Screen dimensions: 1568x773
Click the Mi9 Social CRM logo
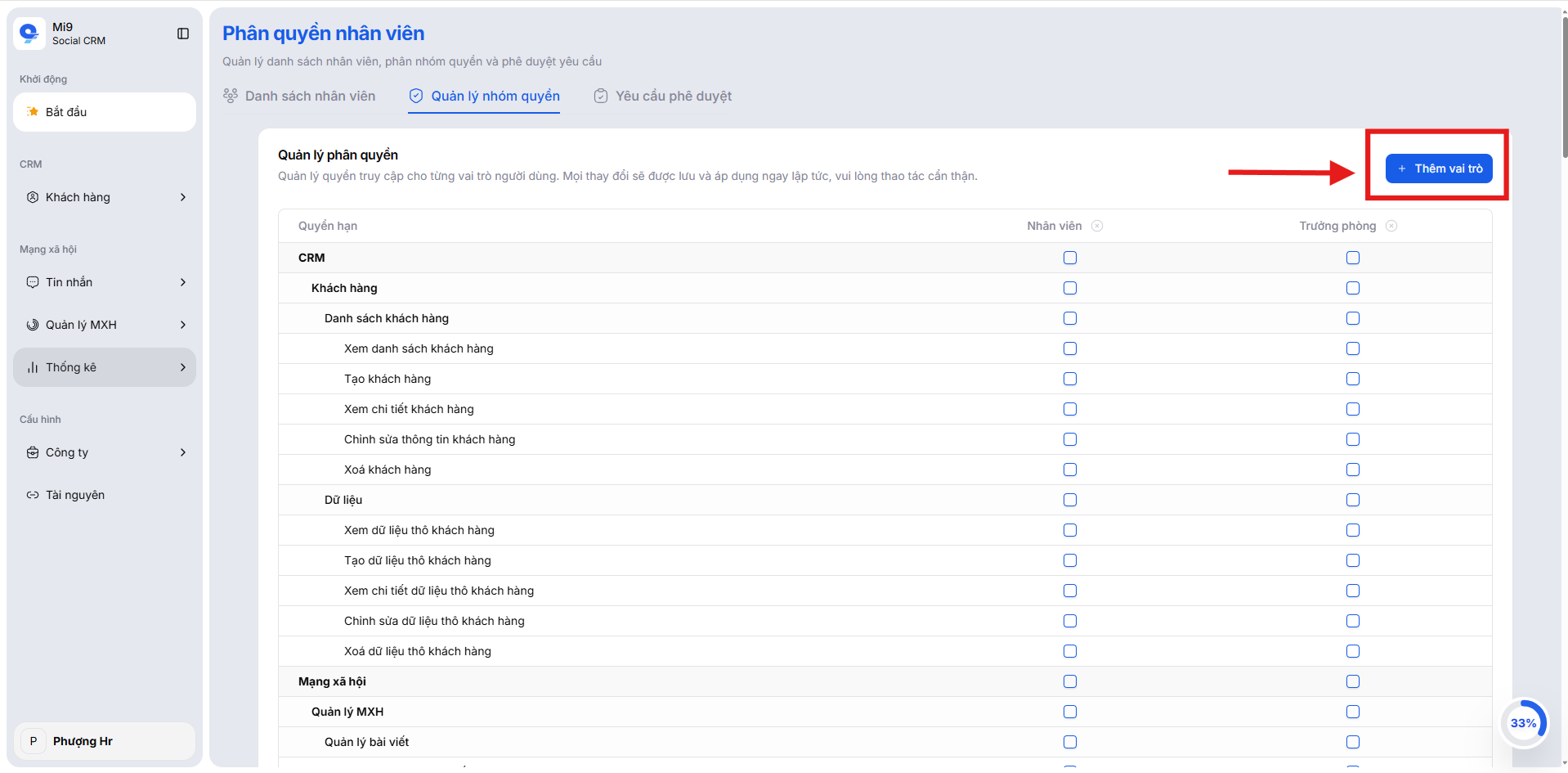[29, 34]
